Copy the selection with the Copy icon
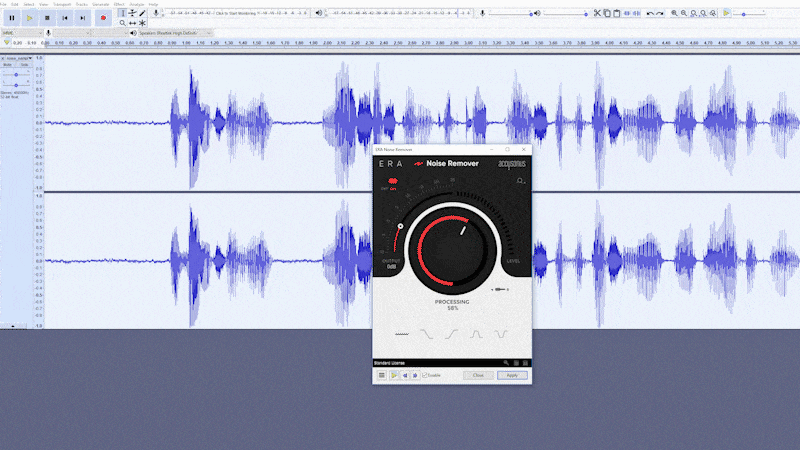 click(x=607, y=13)
